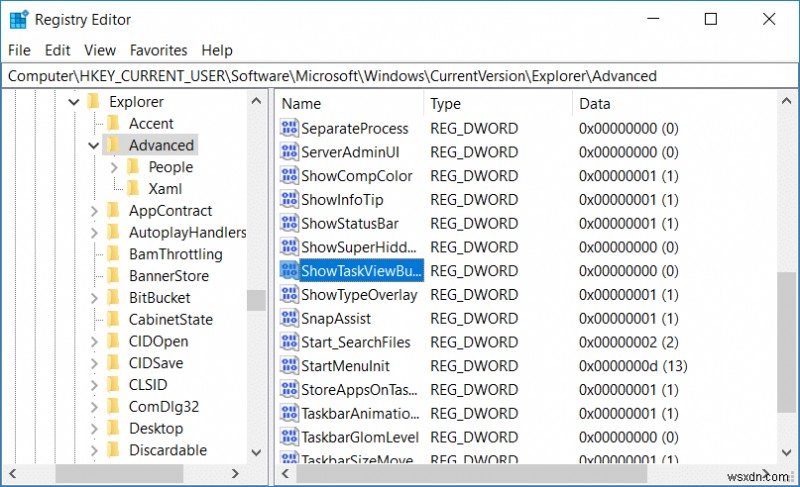Viewport: 800px width, 487px height.
Task: Expand the People subkey
Action: click(114, 167)
